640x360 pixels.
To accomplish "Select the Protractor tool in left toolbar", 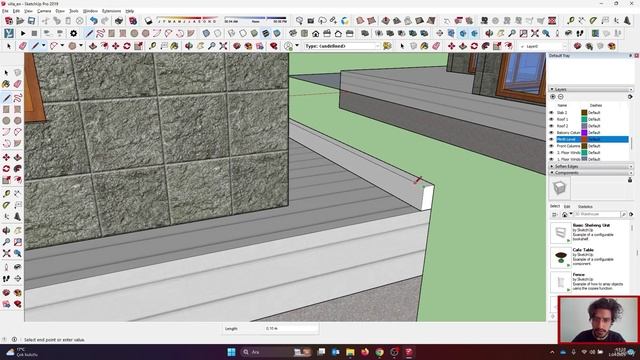I will click(7, 205).
